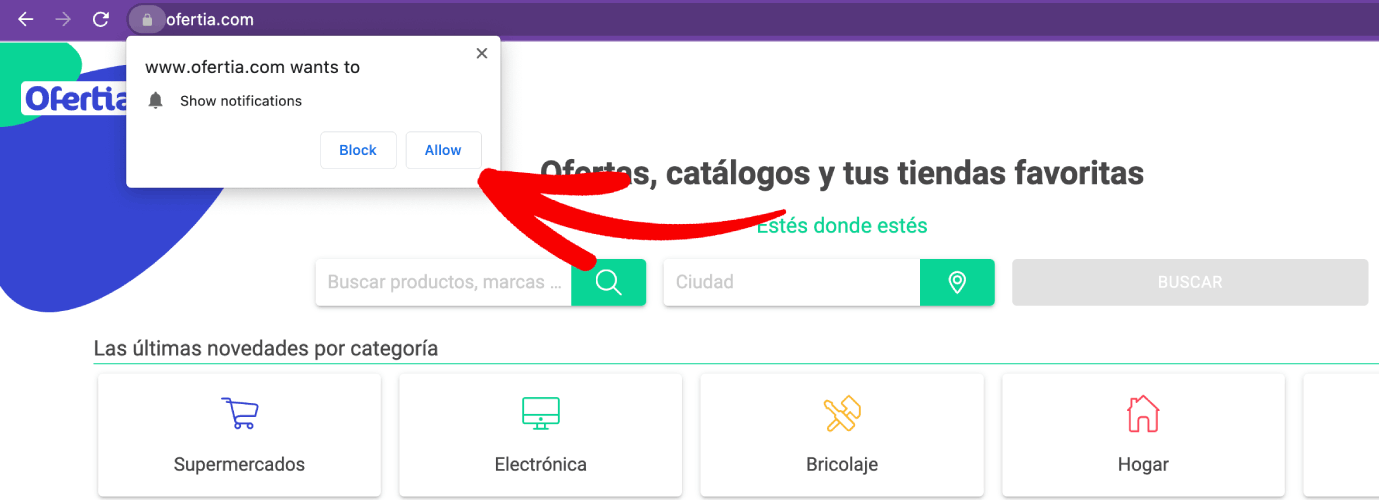Viewport: 1379px width, 500px height.
Task: Allow notifications from www.ofertia.com
Action: tap(442, 150)
